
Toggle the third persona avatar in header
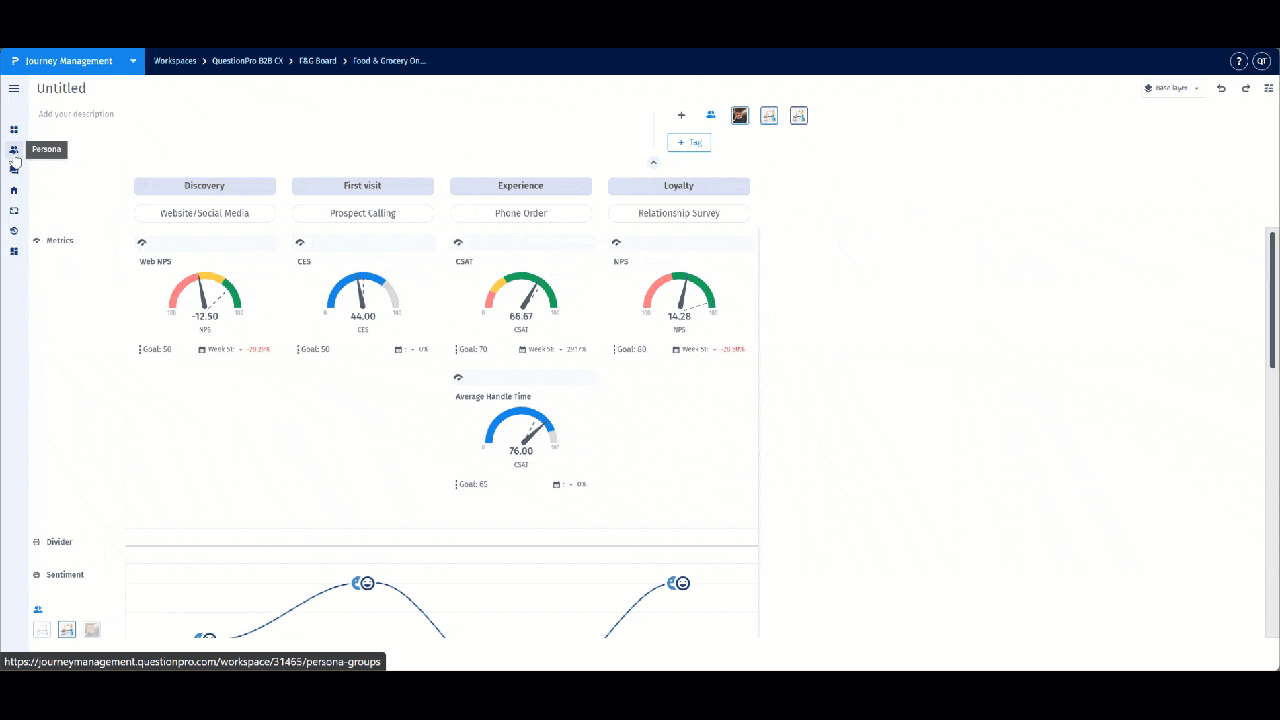(799, 116)
